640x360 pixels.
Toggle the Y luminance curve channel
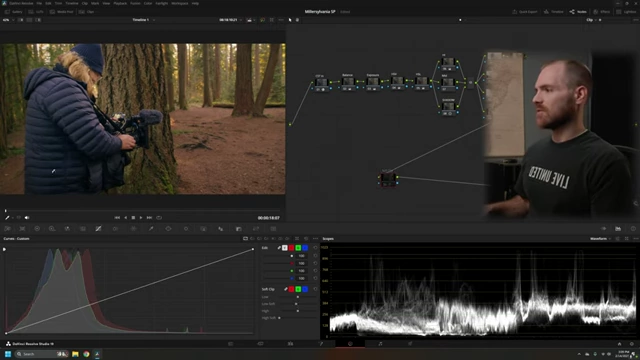click(x=285, y=248)
